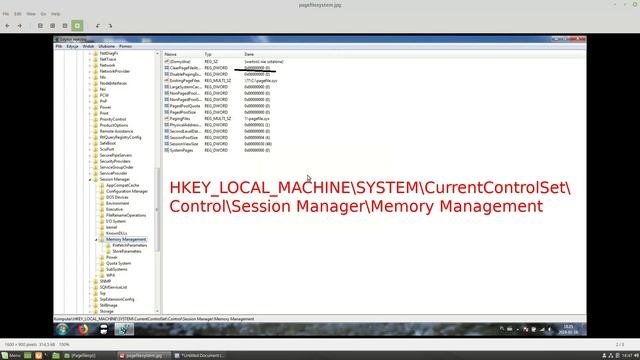The height and width of the screenshot is (360, 640).
Task: Select the KnownDLLs key
Action: tap(116, 233)
